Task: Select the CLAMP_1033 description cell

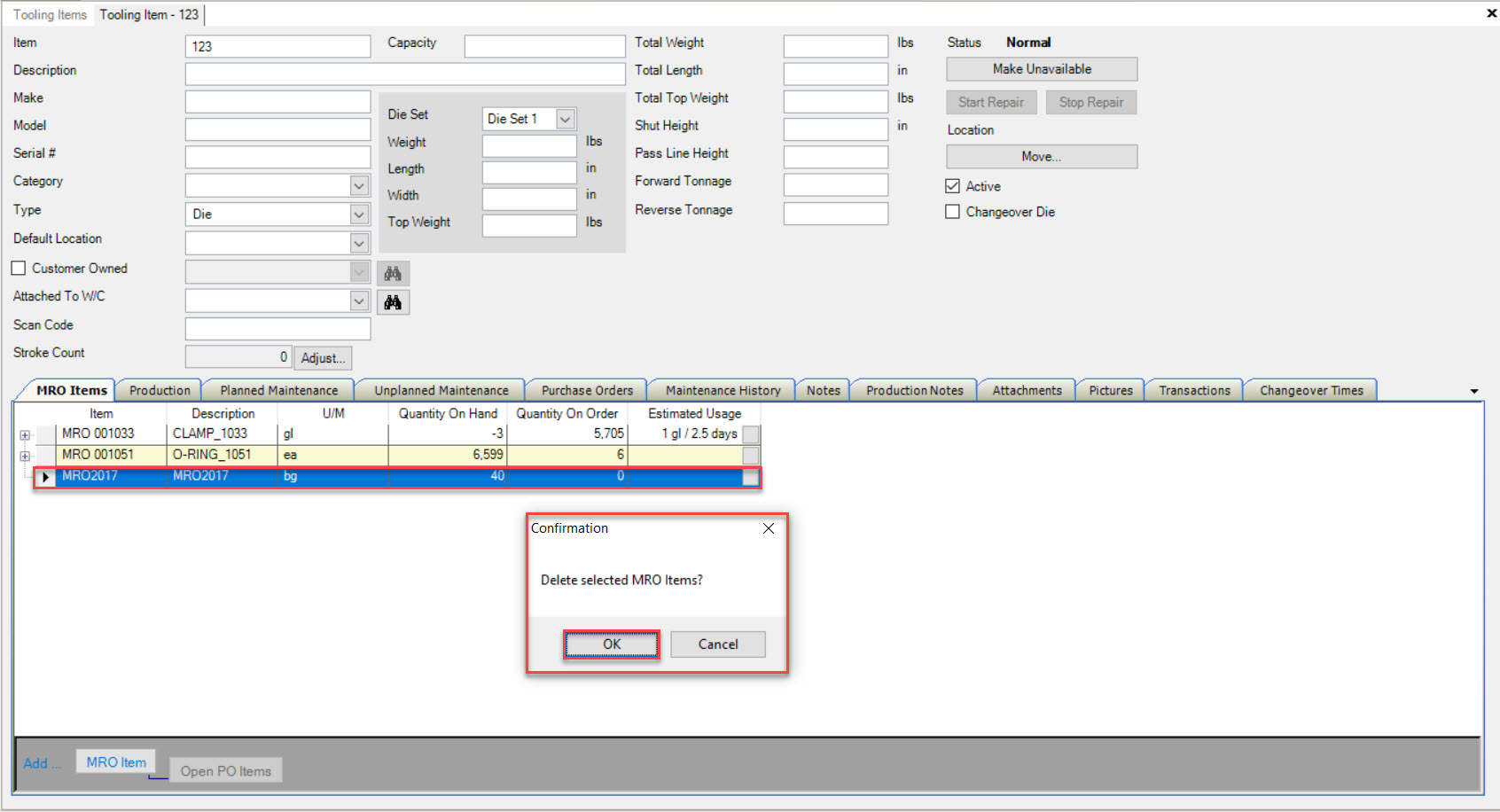Action: (x=223, y=434)
